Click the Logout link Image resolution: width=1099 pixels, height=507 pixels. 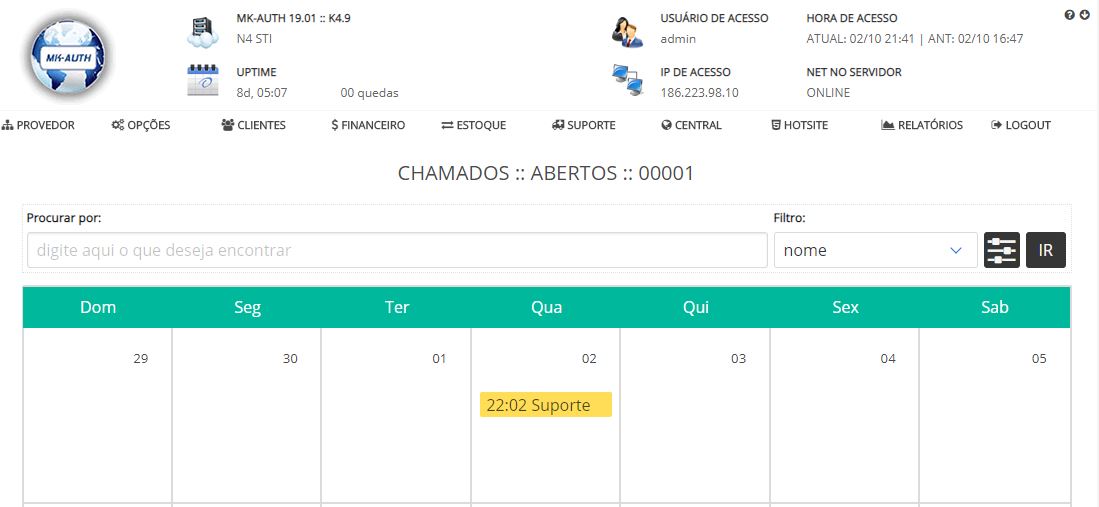click(x=1021, y=125)
